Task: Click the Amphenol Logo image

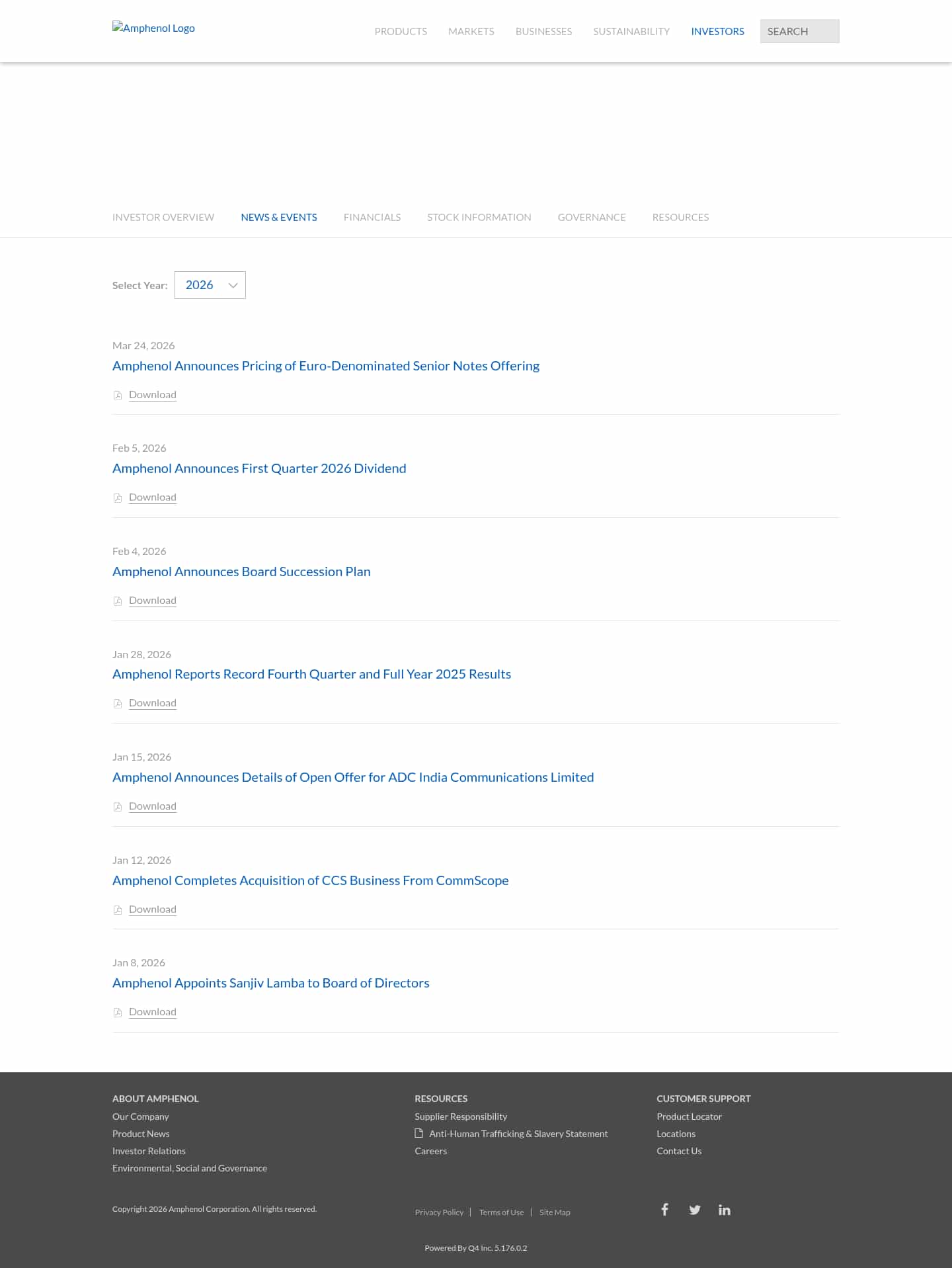Action: click(x=153, y=28)
